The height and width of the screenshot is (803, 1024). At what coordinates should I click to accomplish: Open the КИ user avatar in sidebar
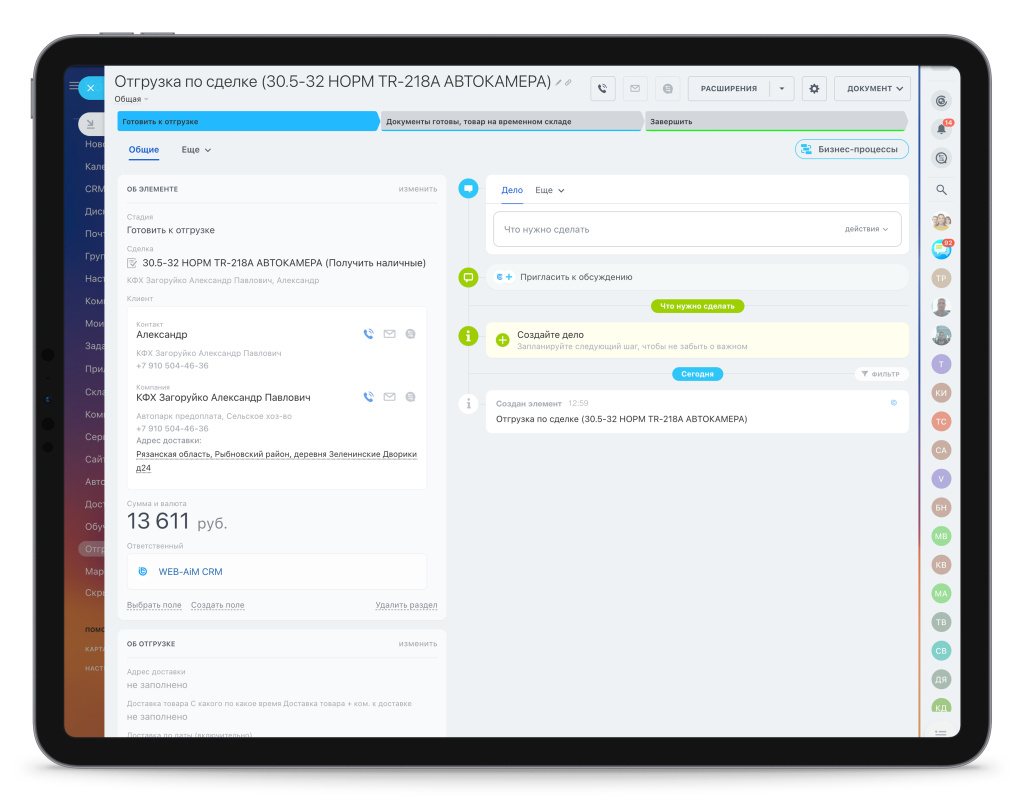[x=941, y=392]
